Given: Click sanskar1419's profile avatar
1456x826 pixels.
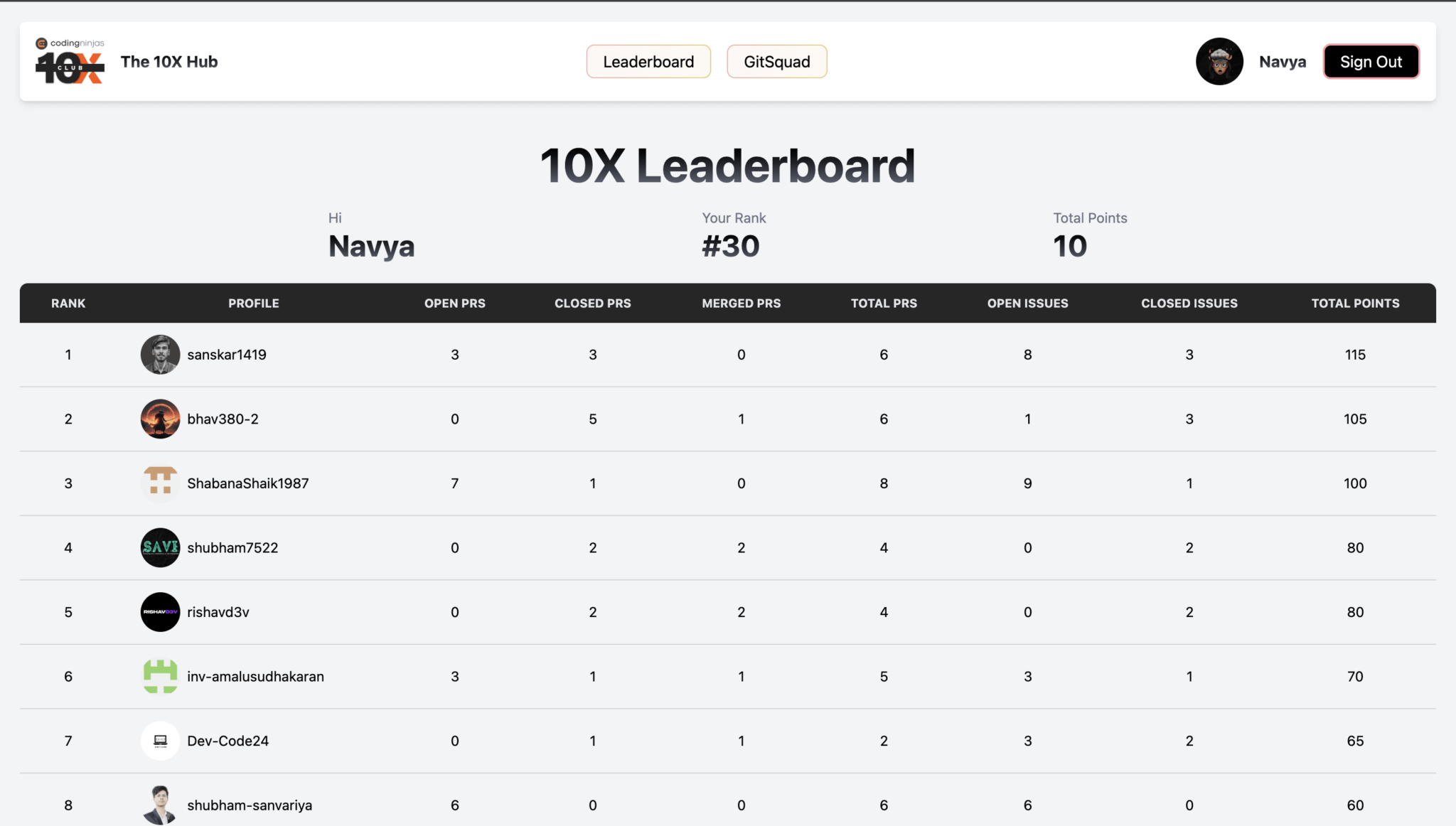Looking at the screenshot, I should (161, 354).
